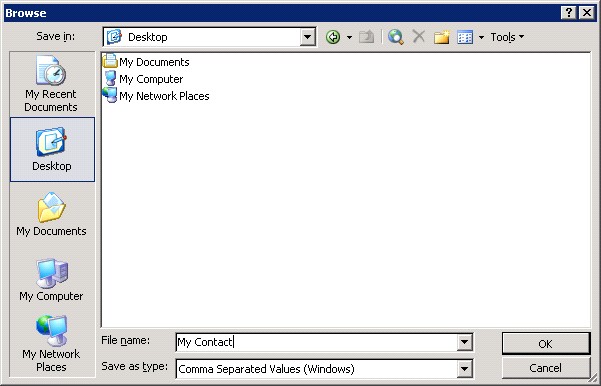Open My Network Places in Places bar

pyautogui.click(x=51, y=343)
